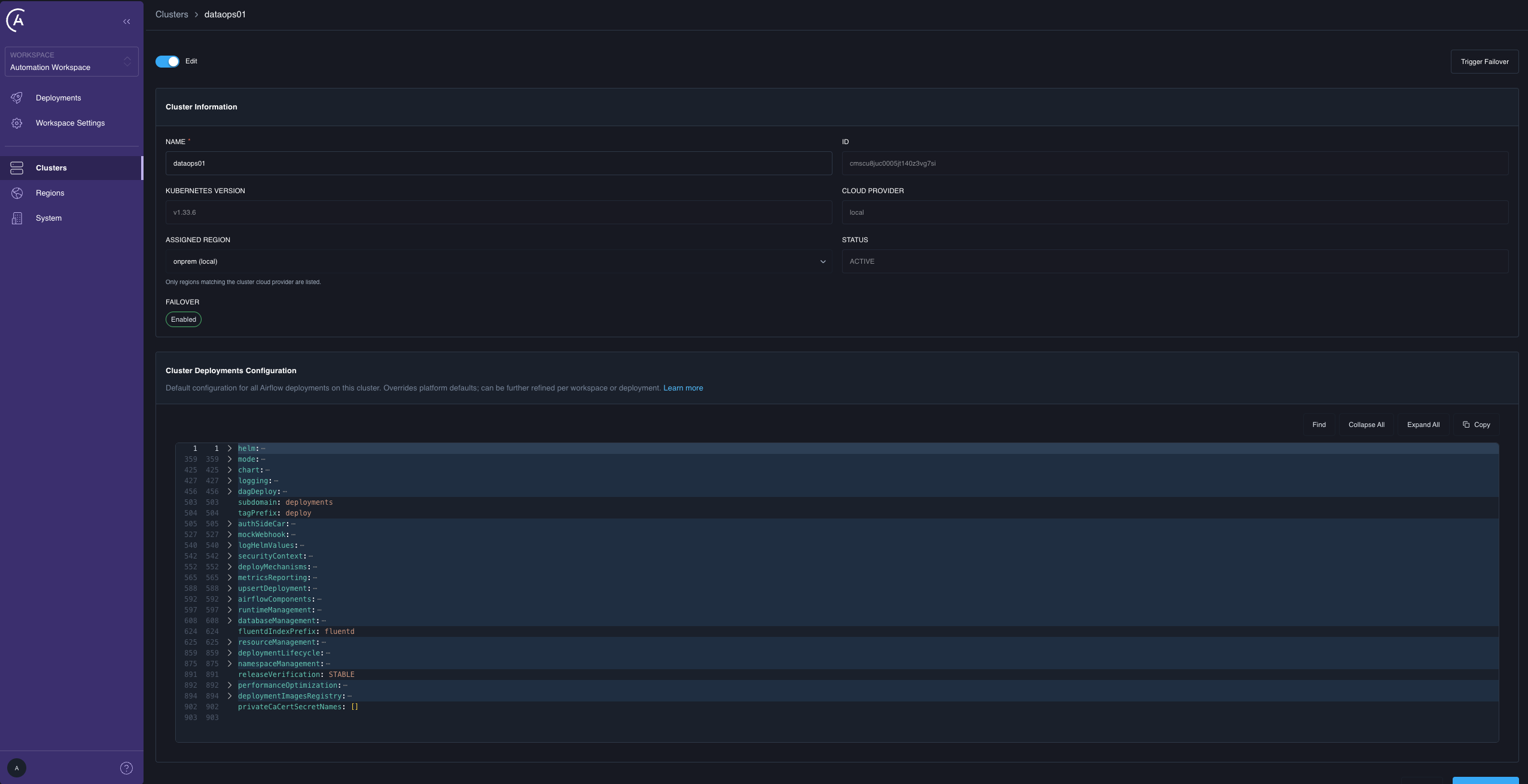Click the releaseVerification: STABLE line
1528x784 pixels.
(x=296, y=675)
